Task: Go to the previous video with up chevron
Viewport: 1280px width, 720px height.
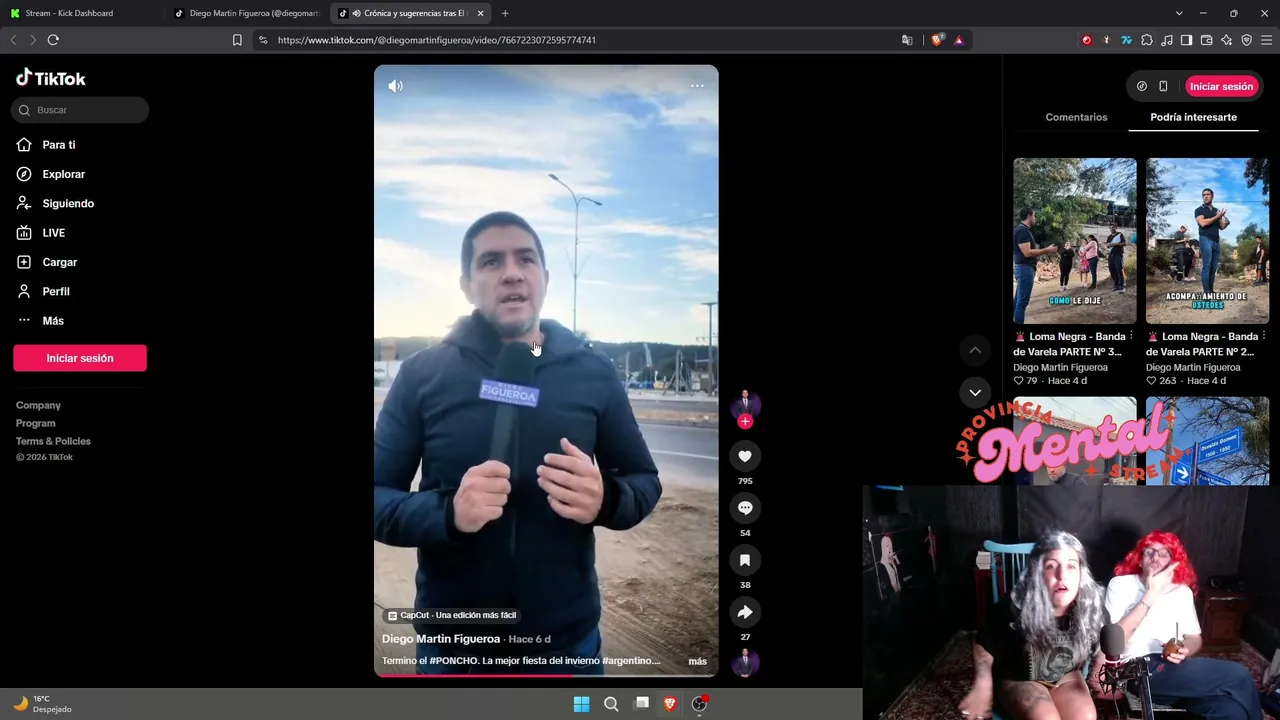Action: coord(975,350)
